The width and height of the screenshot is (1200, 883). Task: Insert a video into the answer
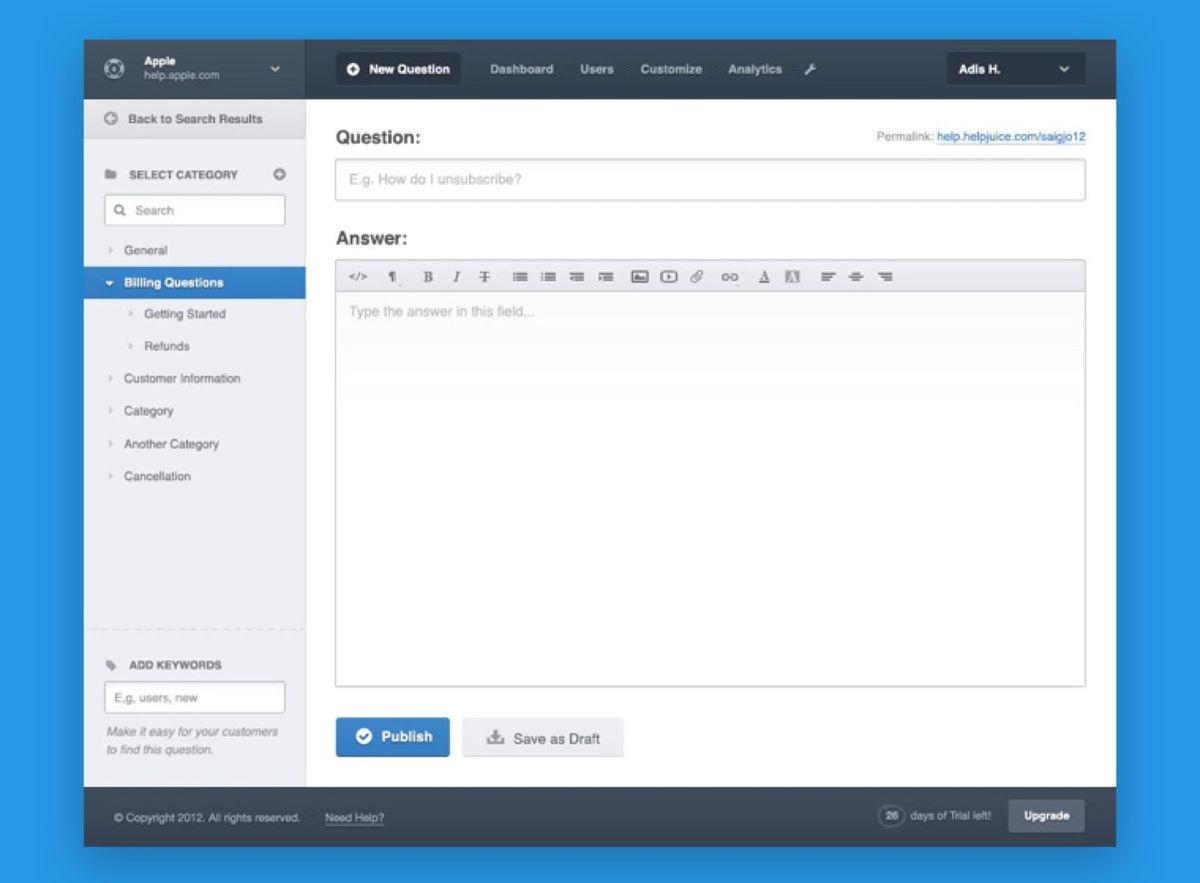668,277
